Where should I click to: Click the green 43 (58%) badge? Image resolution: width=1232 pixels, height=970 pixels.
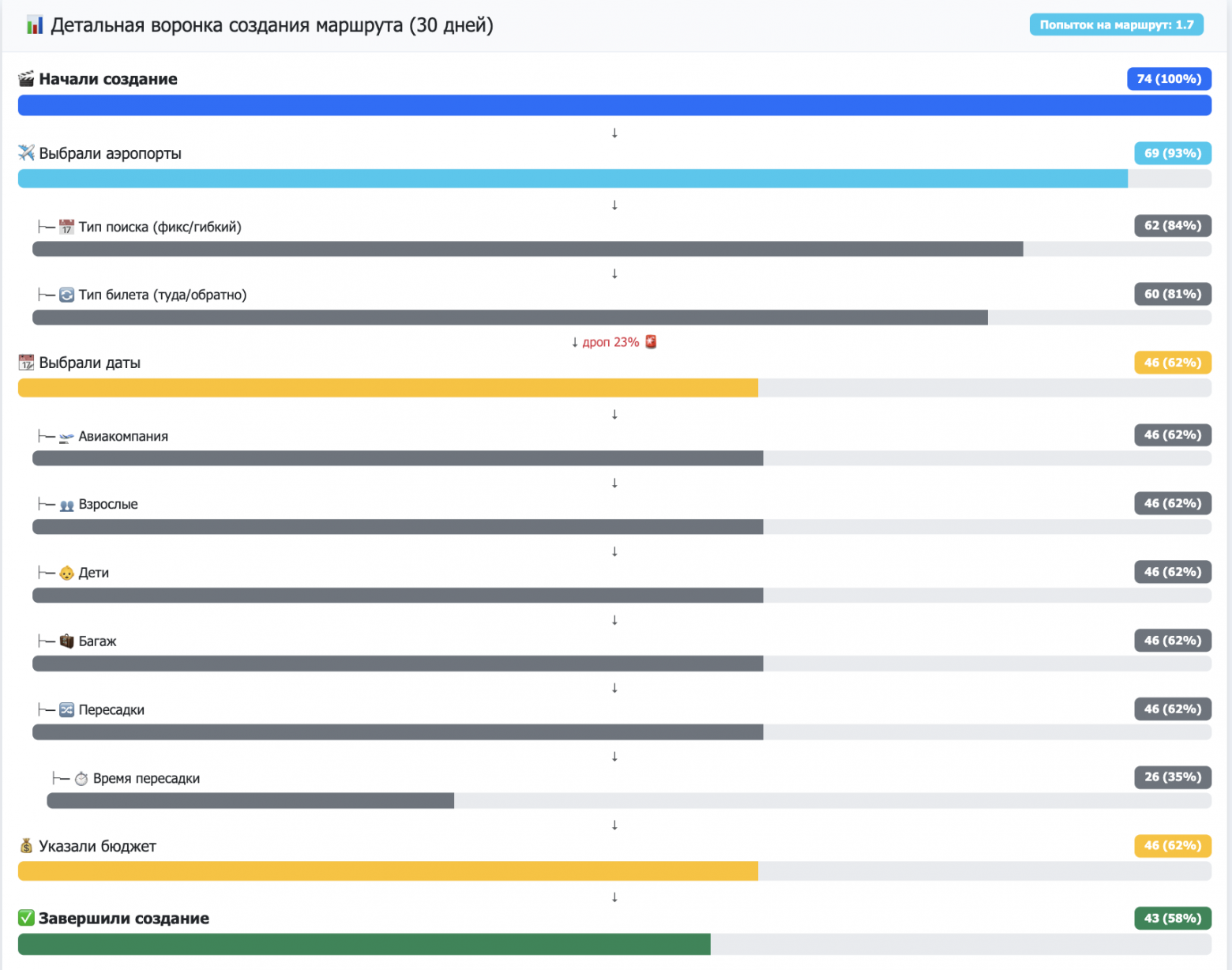click(x=1173, y=918)
